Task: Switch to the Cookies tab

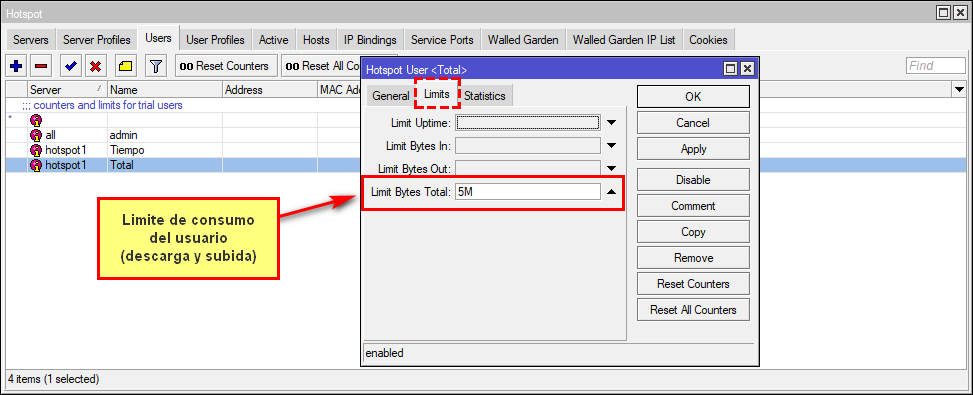Action: pos(709,40)
